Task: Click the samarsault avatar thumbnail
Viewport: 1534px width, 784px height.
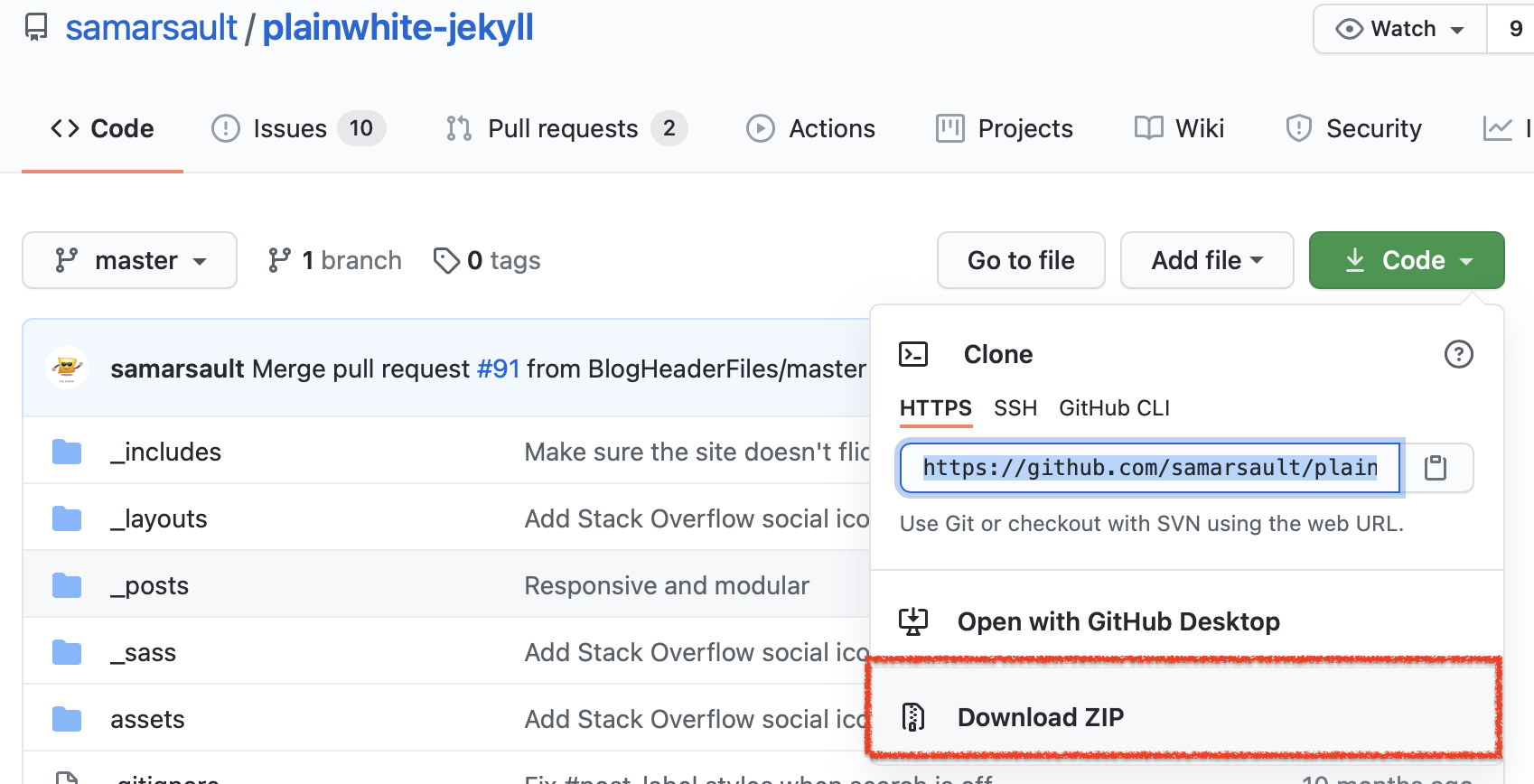Action: click(67, 368)
